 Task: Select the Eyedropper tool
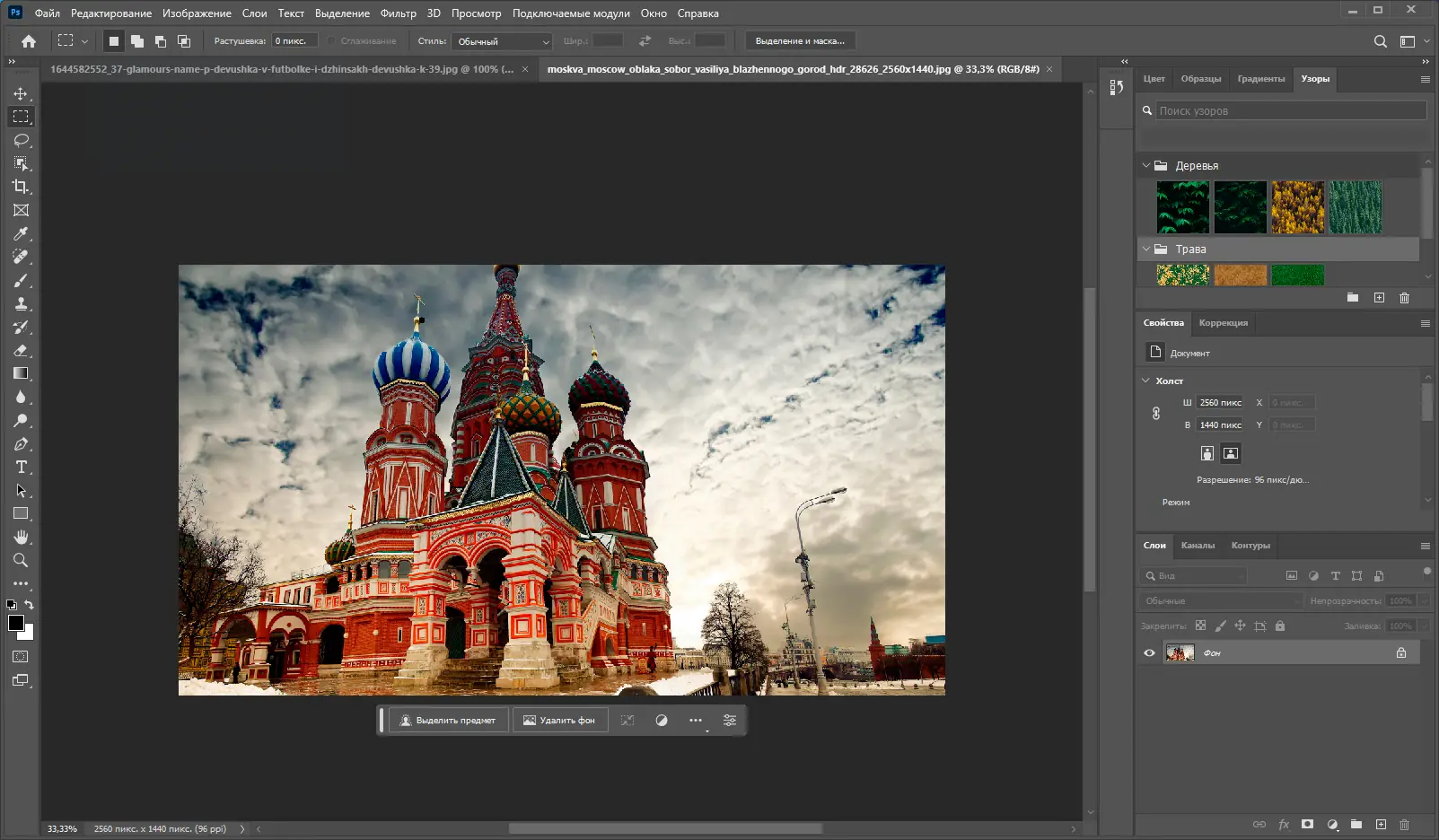click(21, 234)
